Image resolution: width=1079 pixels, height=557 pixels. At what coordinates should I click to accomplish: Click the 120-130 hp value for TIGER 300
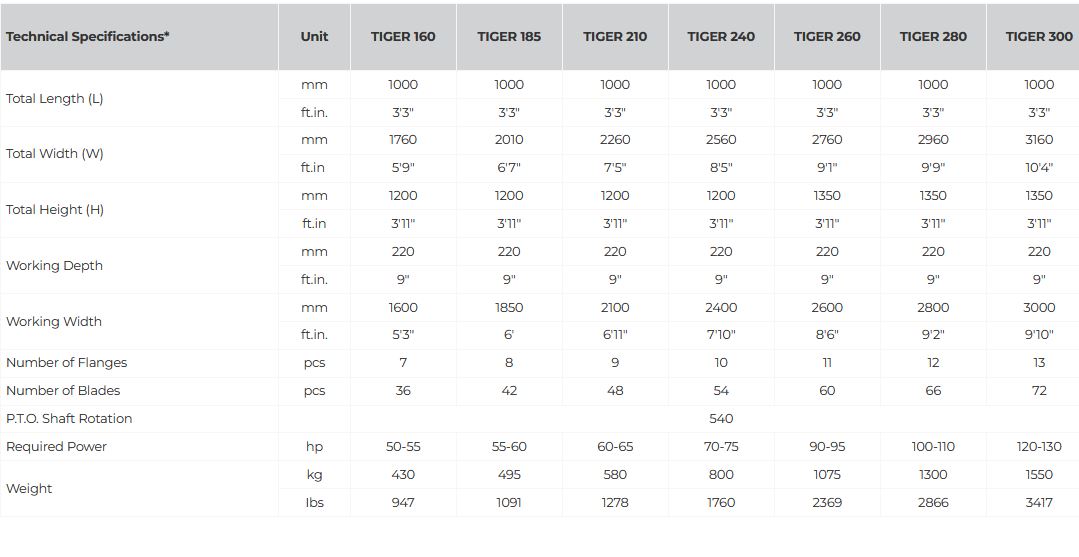coord(1039,447)
